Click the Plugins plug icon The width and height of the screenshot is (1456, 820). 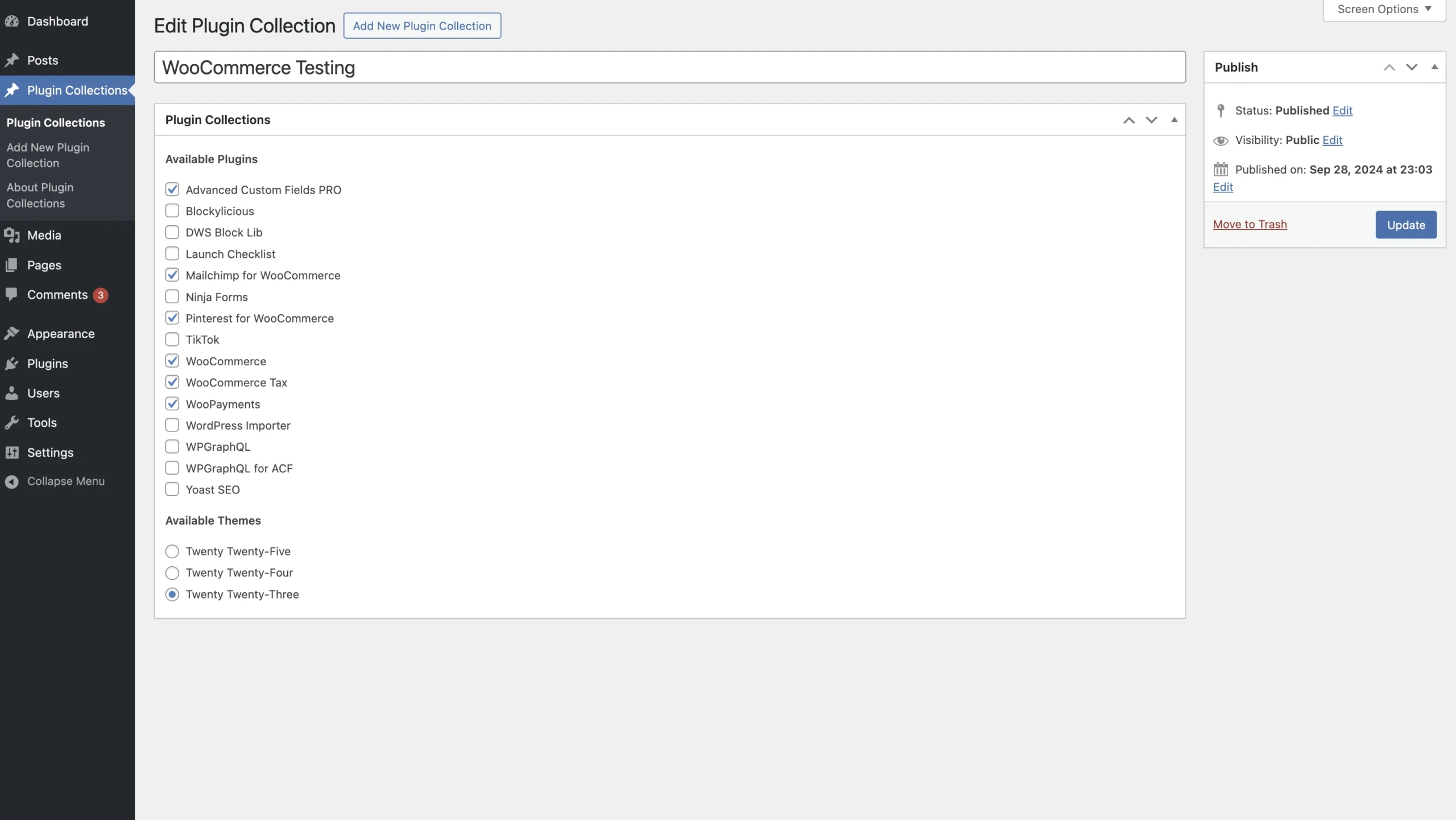(x=12, y=364)
